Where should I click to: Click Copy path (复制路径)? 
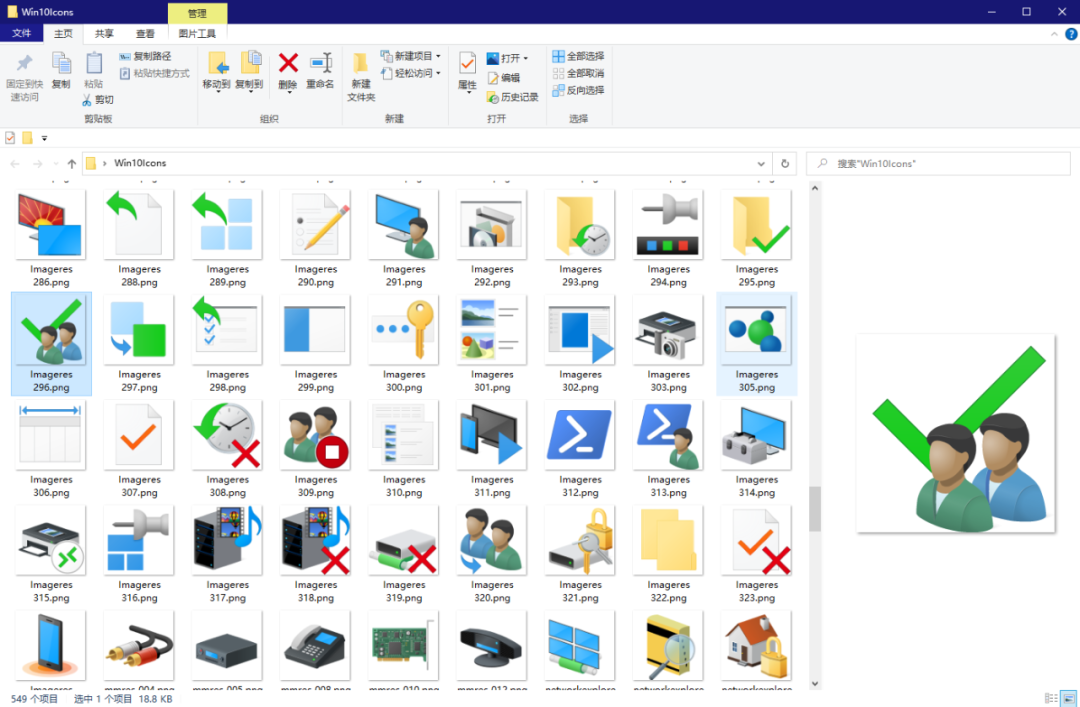point(145,57)
